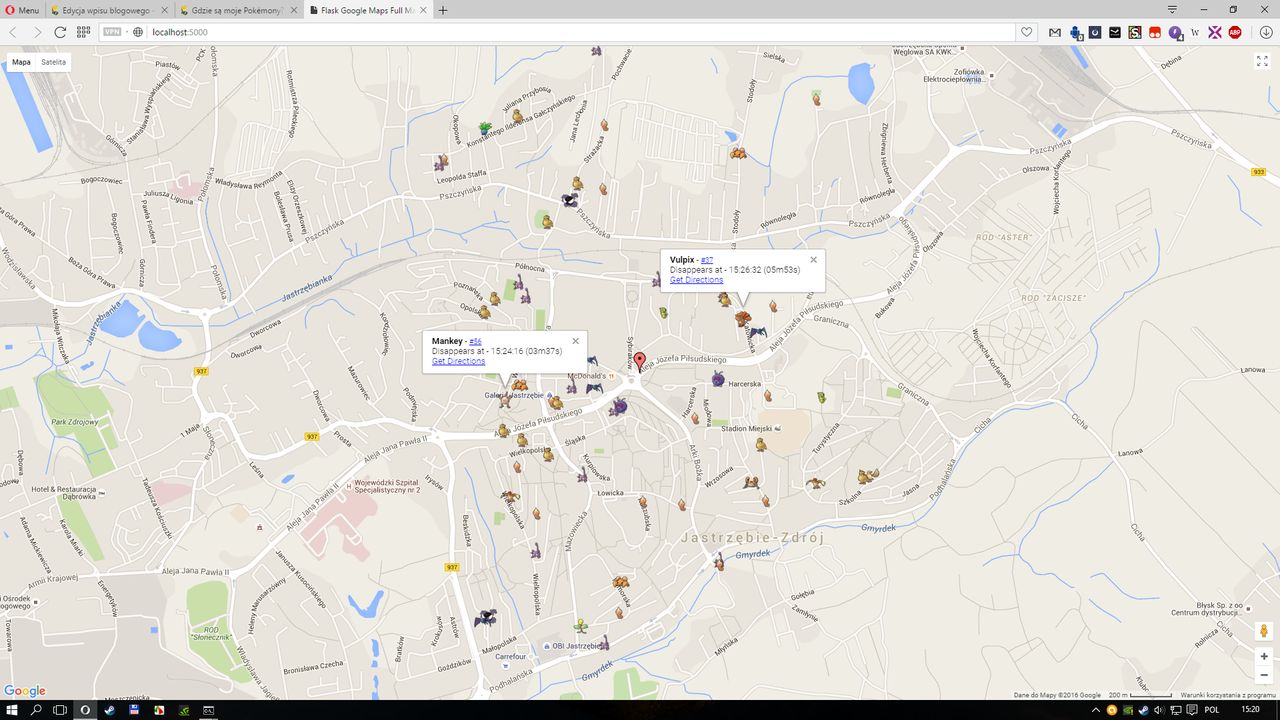
Task: Click the dark blue circle extension icon
Action: click(x=1095, y=32)
